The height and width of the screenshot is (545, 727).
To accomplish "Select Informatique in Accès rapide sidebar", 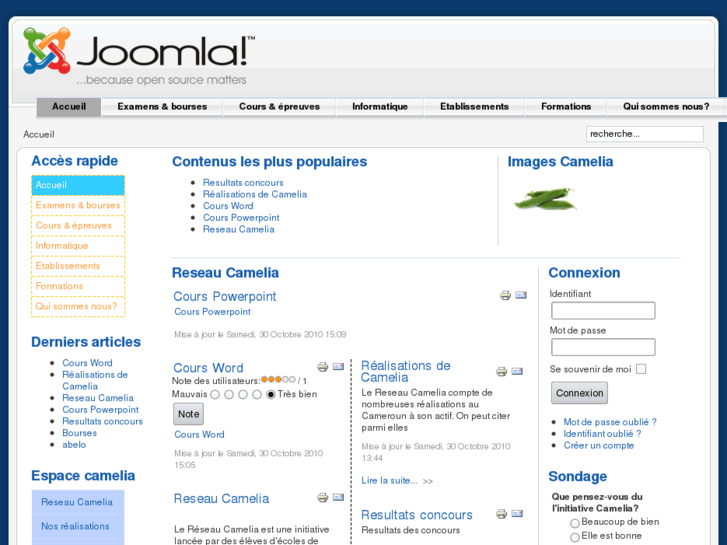I will (78, 246).
